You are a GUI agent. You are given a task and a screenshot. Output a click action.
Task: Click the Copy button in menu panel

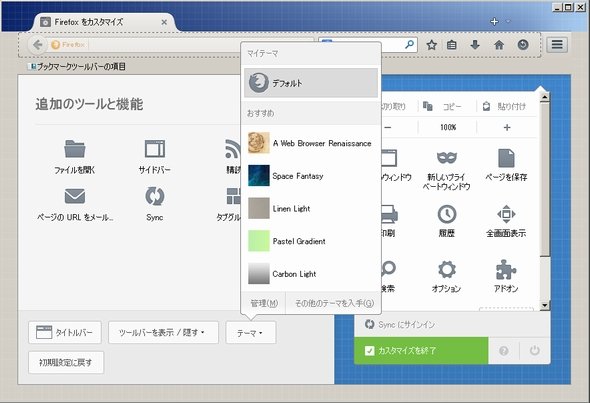click(x=447, y=106)
